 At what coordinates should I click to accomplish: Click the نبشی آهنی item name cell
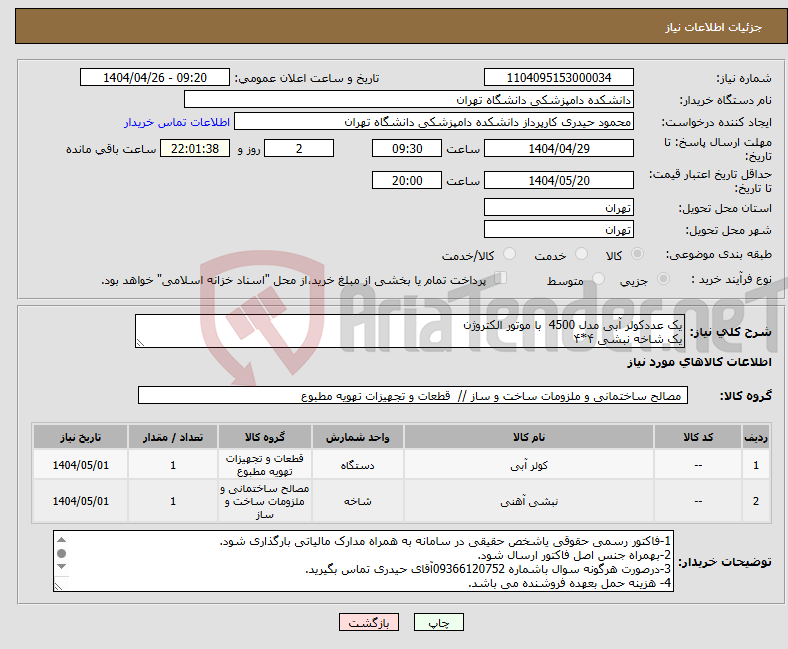click(x=529, y=501)
